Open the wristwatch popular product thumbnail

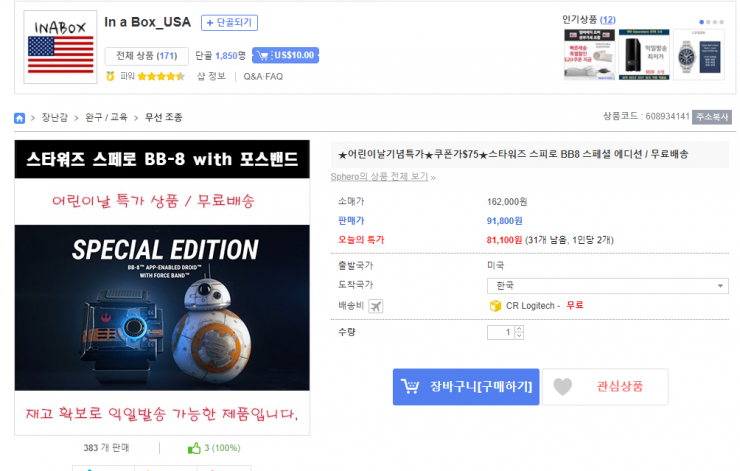click(x=698, y=54)
